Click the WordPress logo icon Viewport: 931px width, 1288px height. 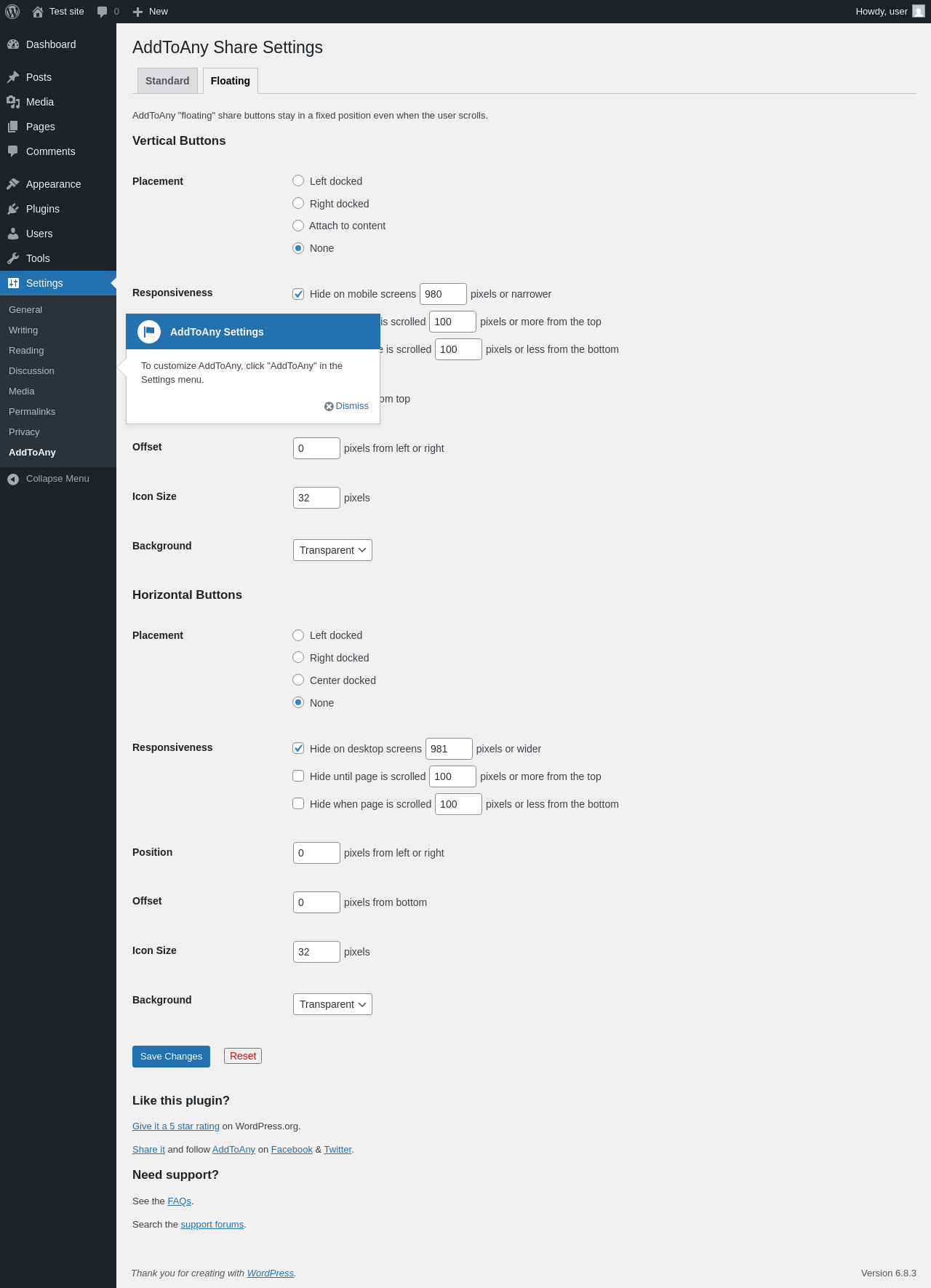tap(12, 12)
